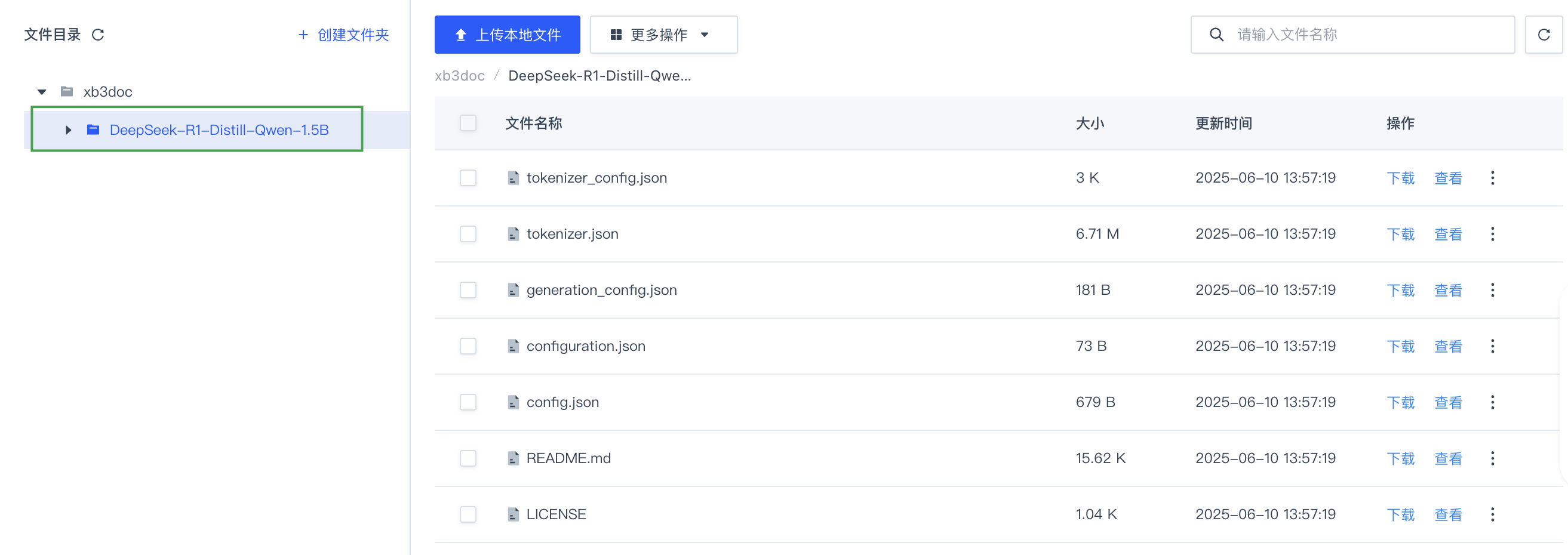Open more options for README.md

(x=1492, y=458)
